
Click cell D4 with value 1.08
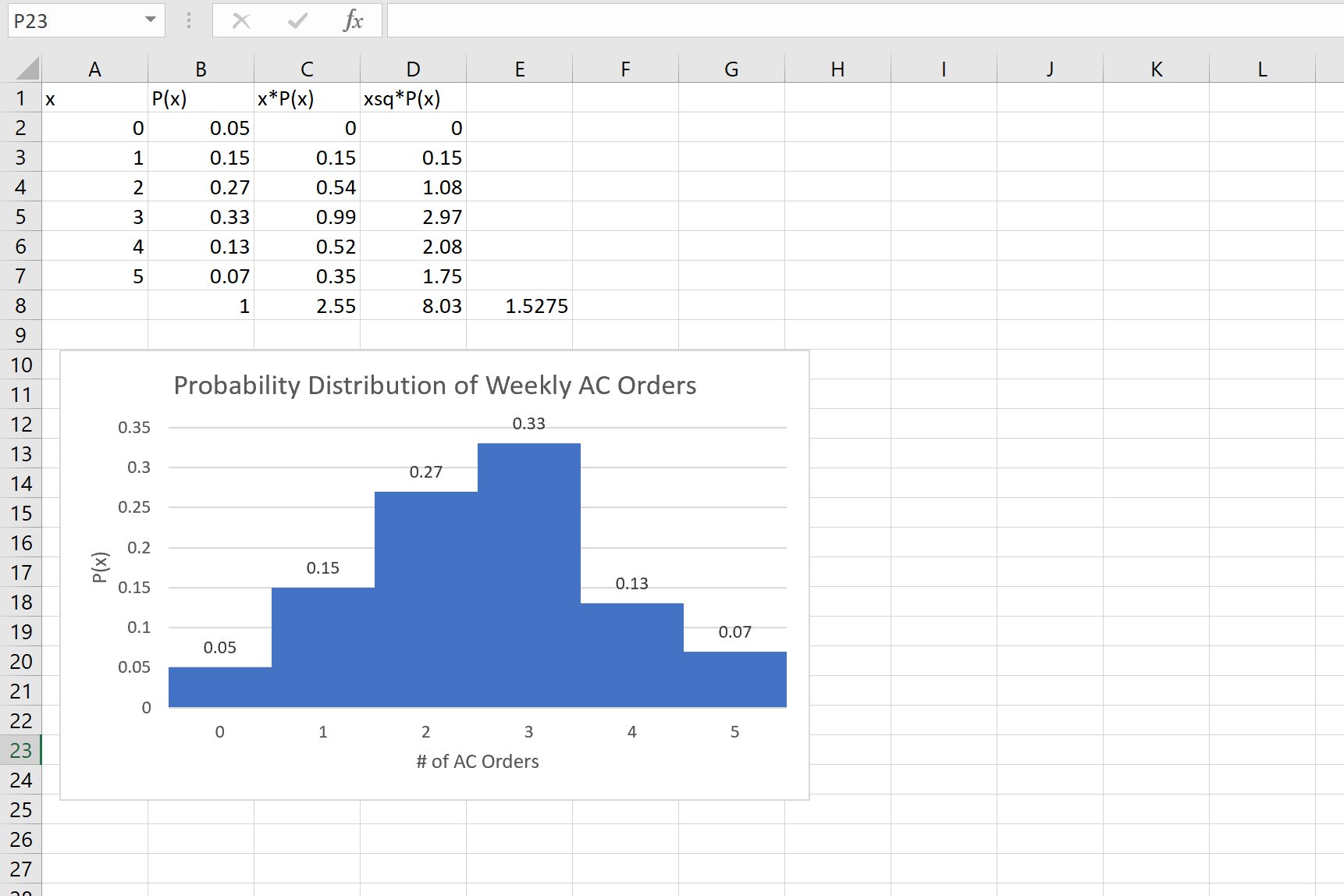[x=413, y=187]
